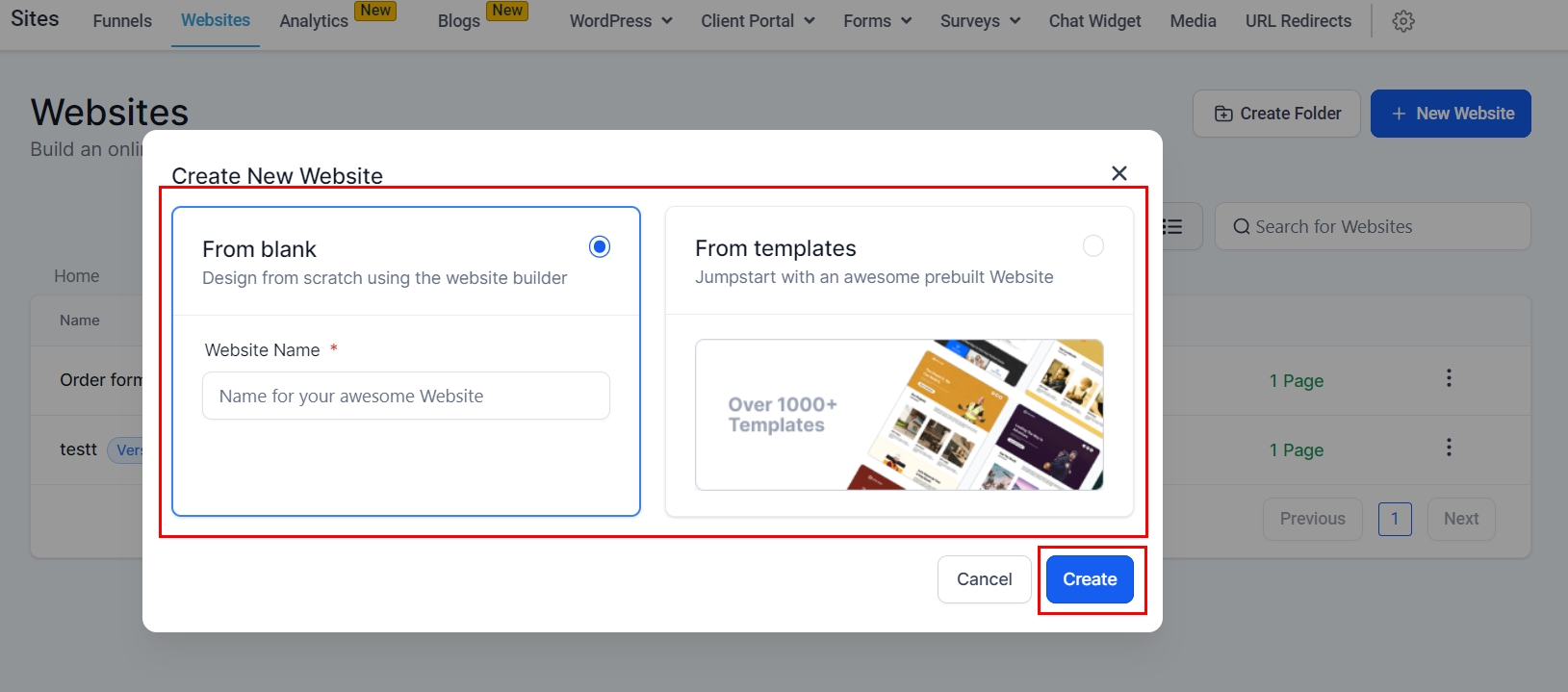Select the From templates radio button
This screenshot has height=692, width=1568.
[1093, 246]
